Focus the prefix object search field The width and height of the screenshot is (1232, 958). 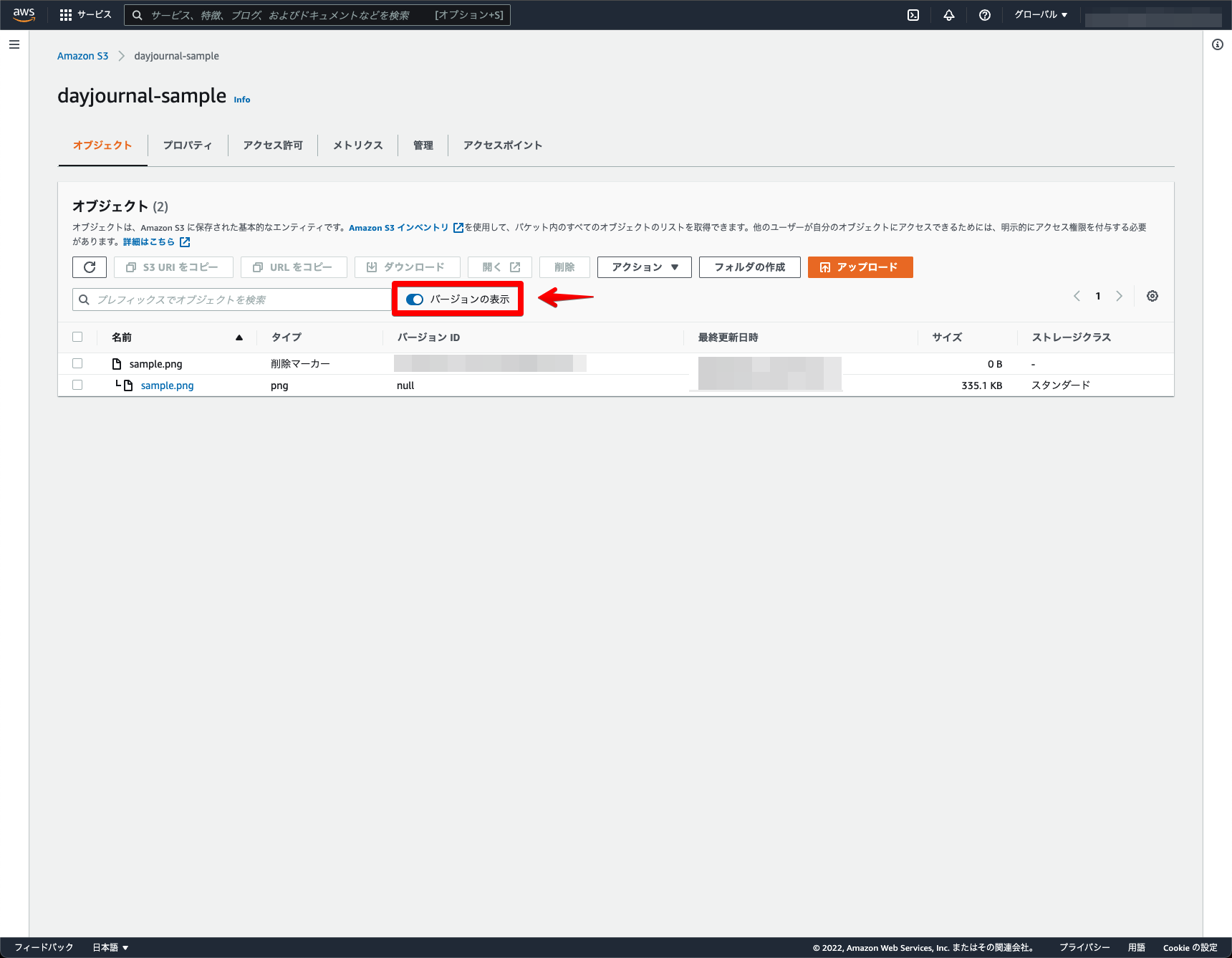(231, 300)
